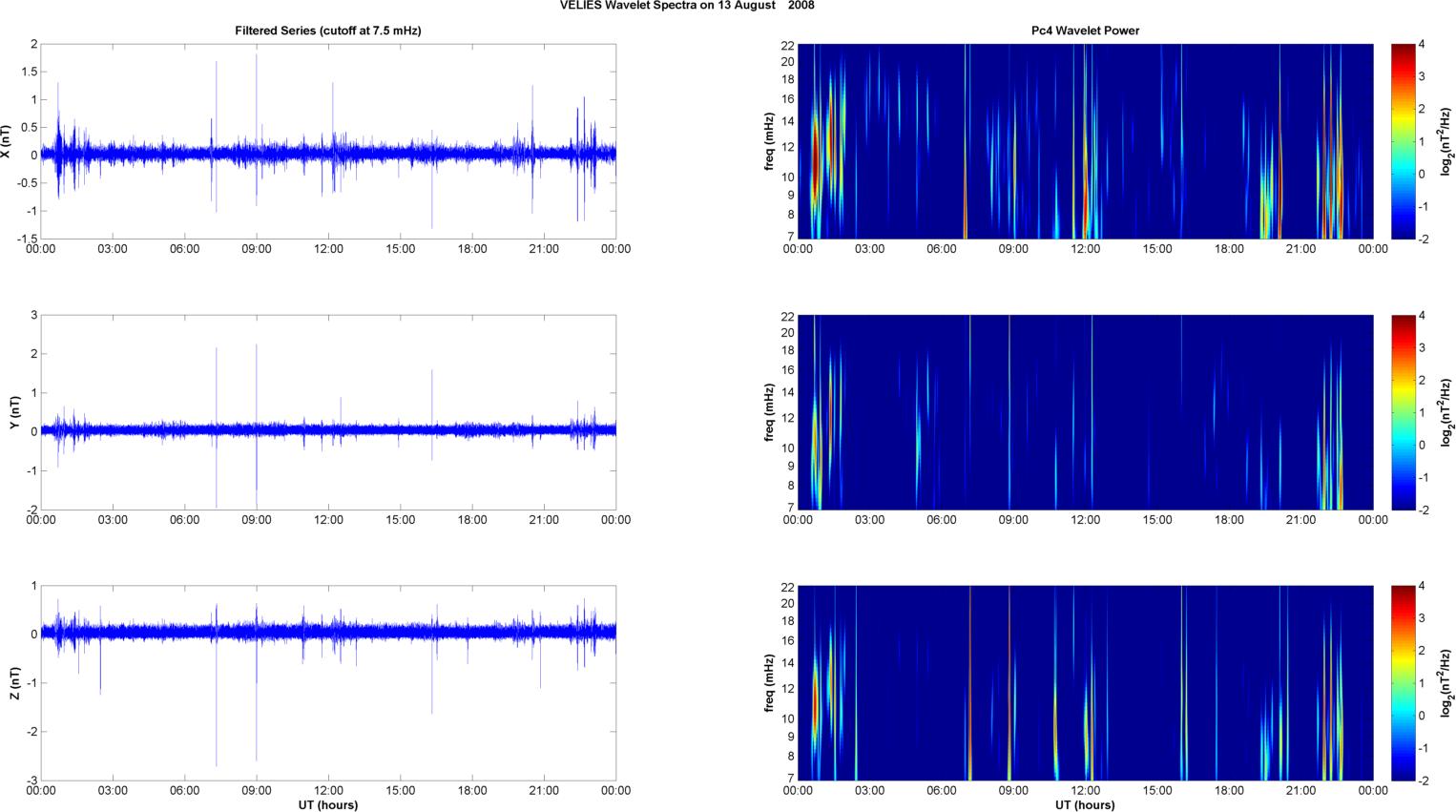Click the log2(nT²/Hz) label of the middle colorbar
Viewport: 1456px width, 812px height.
click(1447, 412)
